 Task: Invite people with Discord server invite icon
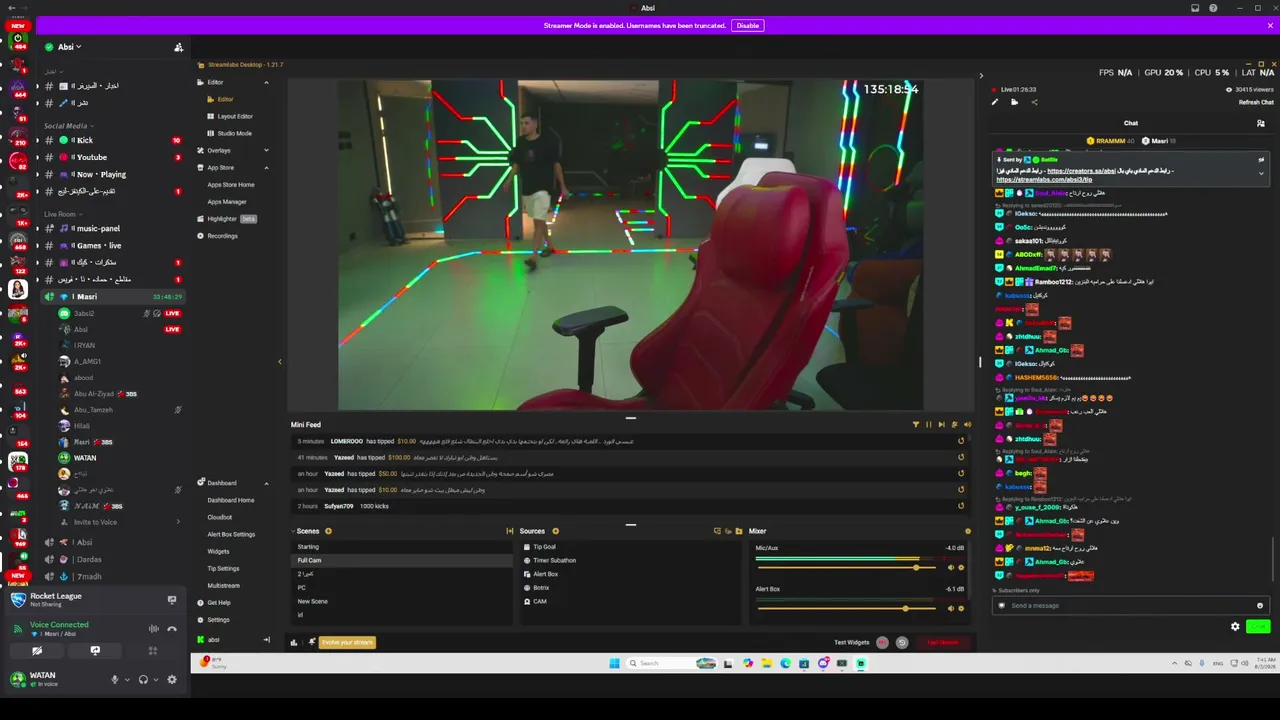(x=178, y=47)
